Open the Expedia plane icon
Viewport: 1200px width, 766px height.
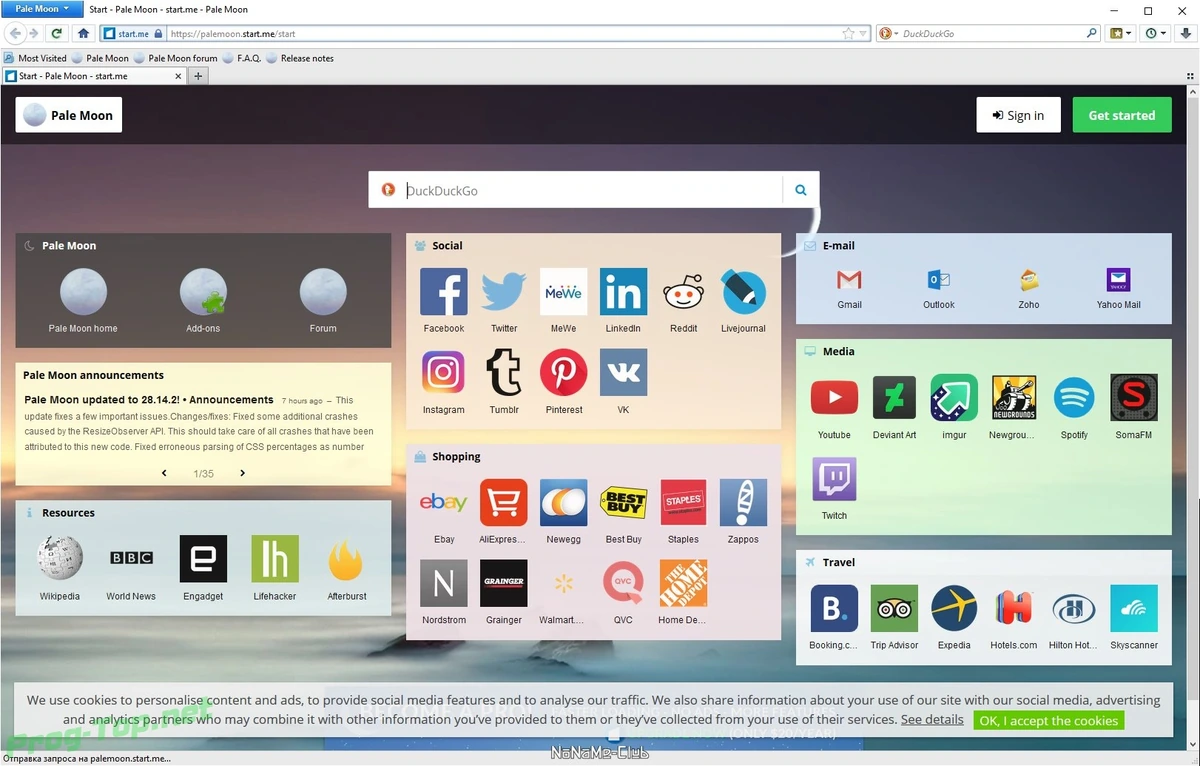pos(954,609)
